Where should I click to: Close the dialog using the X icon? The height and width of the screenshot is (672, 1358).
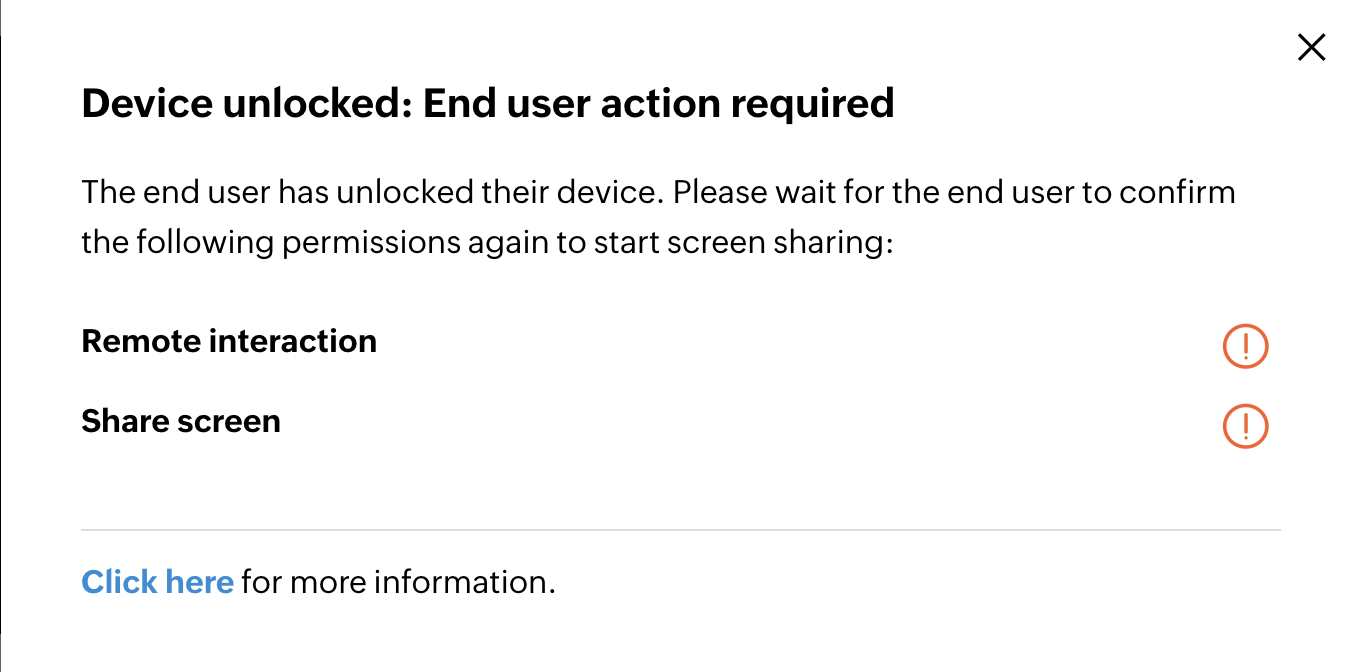point(1310,47)
